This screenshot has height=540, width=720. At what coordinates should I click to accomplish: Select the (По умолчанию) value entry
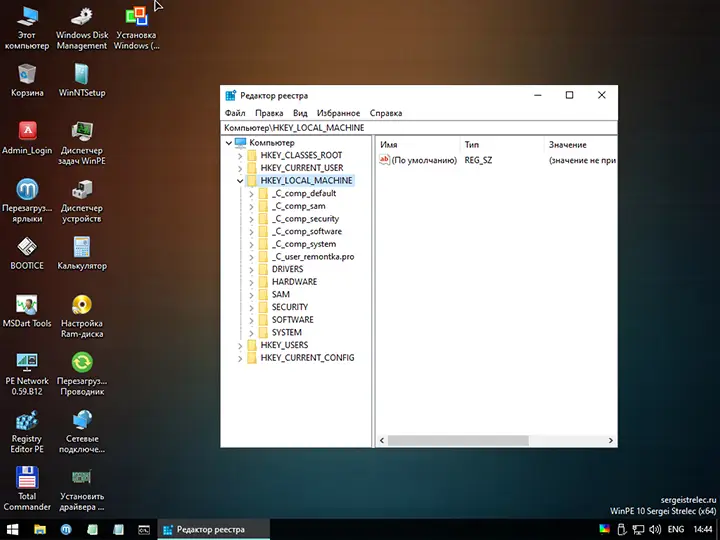click(418, 160)
